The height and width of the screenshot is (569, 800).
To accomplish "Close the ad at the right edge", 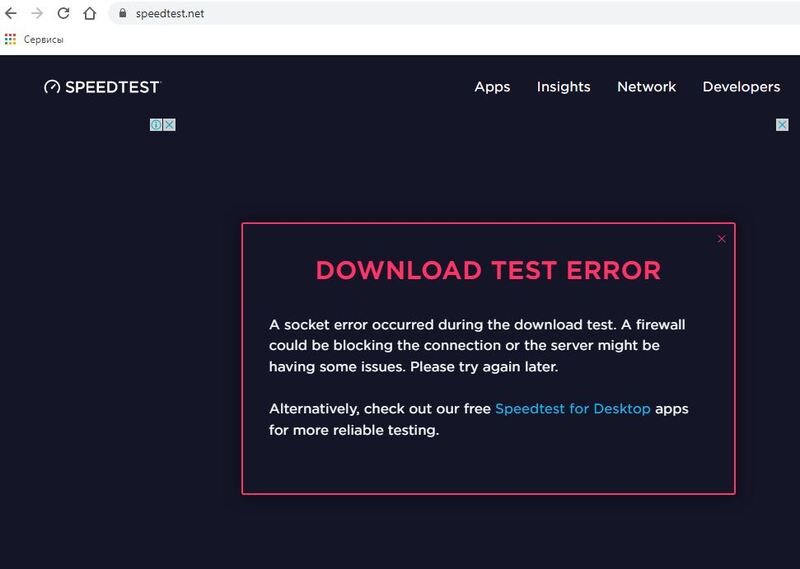I will (782, 125).
